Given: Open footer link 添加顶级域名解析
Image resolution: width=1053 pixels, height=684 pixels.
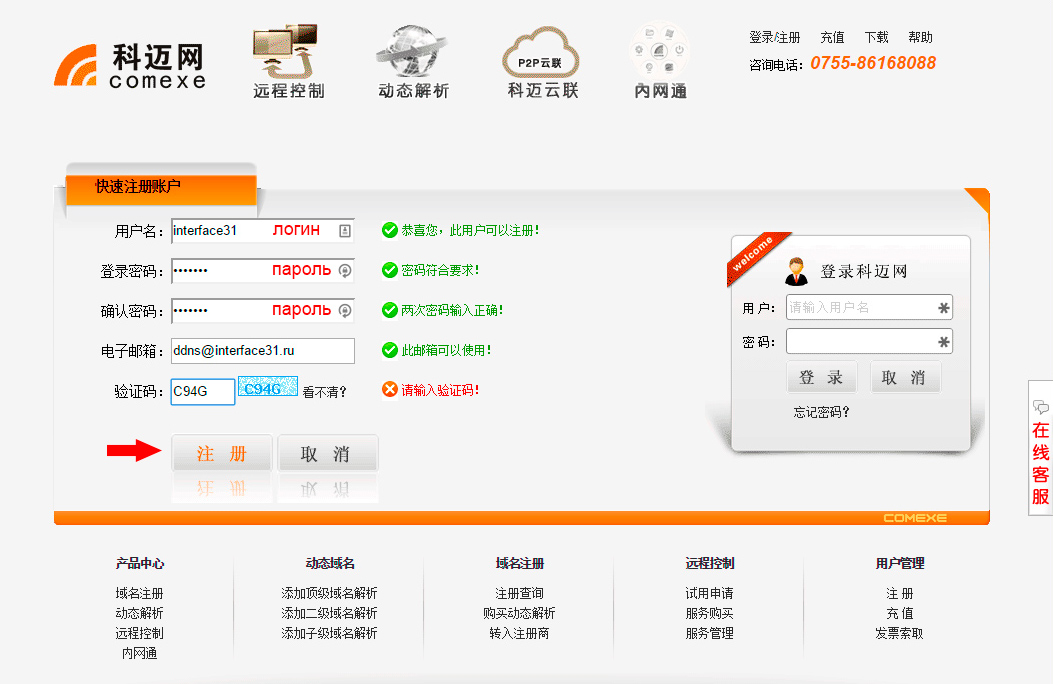Looking at the screenshot, I should 329,593.
